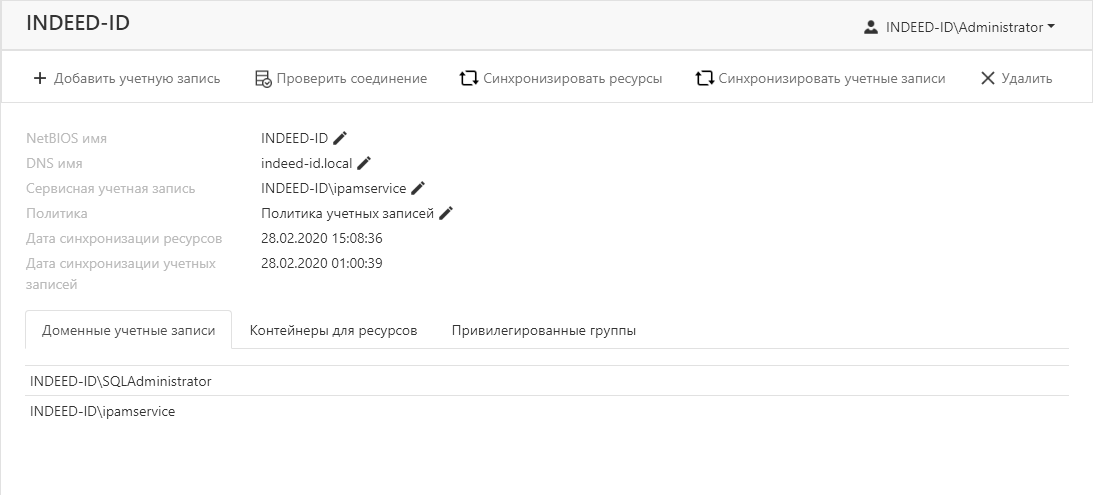This screenshot has height=495, width=1093.
Task: Click Добавить учетную запись button label
Action: click(x=137, y=78)
